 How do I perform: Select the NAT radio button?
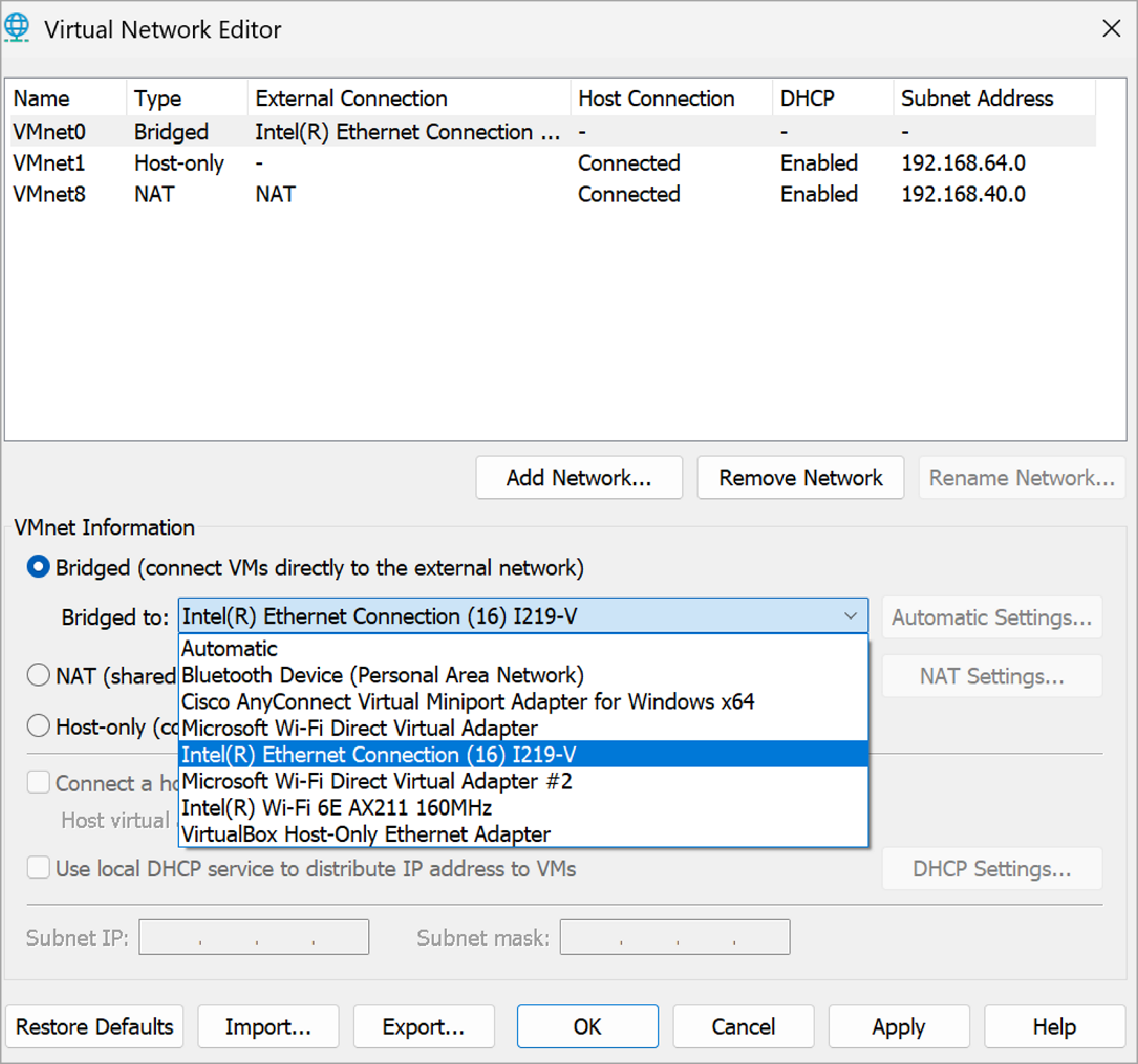pos(38,676)
